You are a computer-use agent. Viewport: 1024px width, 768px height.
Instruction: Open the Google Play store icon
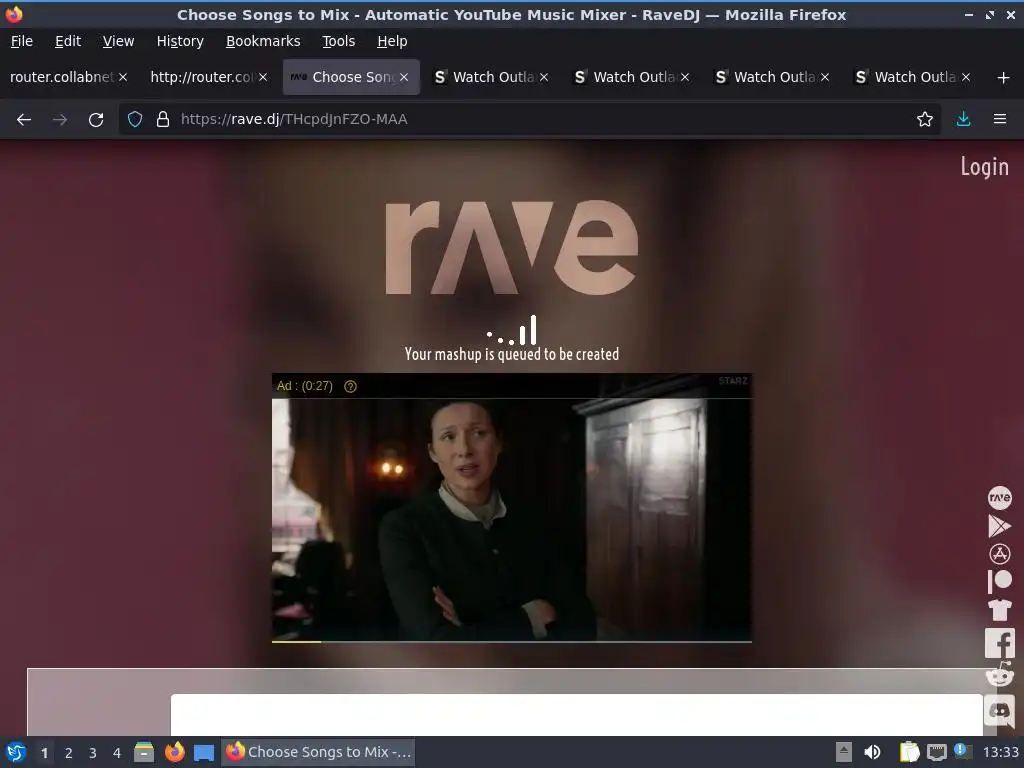pos(999,526)
